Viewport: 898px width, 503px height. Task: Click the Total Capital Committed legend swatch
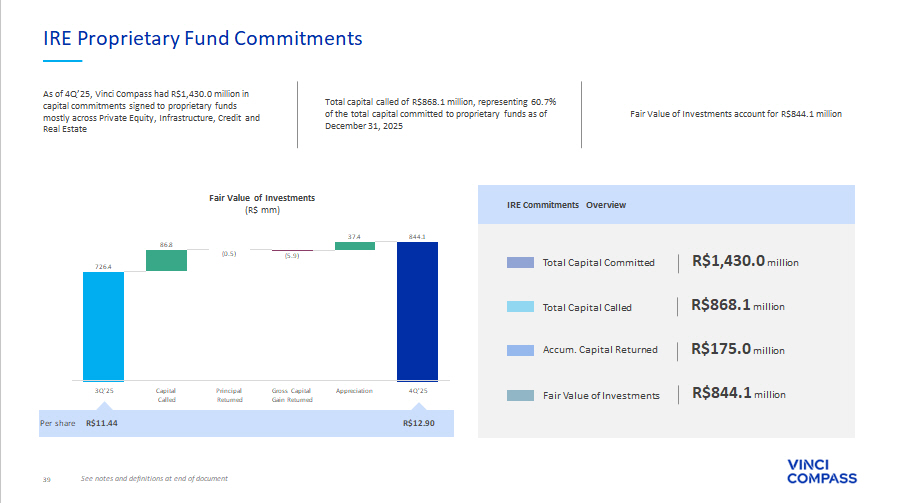pyautogui.click(x=520, y=262)
